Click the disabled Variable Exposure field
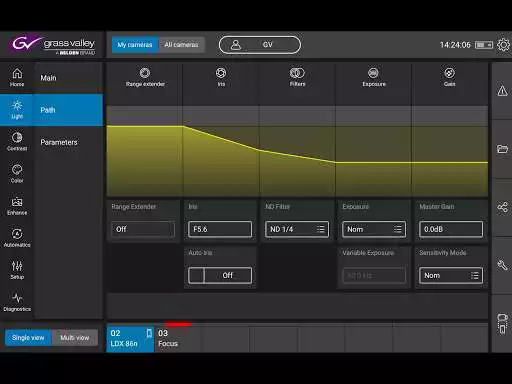This screenshot has height=384, width=512. pos(374,275)
